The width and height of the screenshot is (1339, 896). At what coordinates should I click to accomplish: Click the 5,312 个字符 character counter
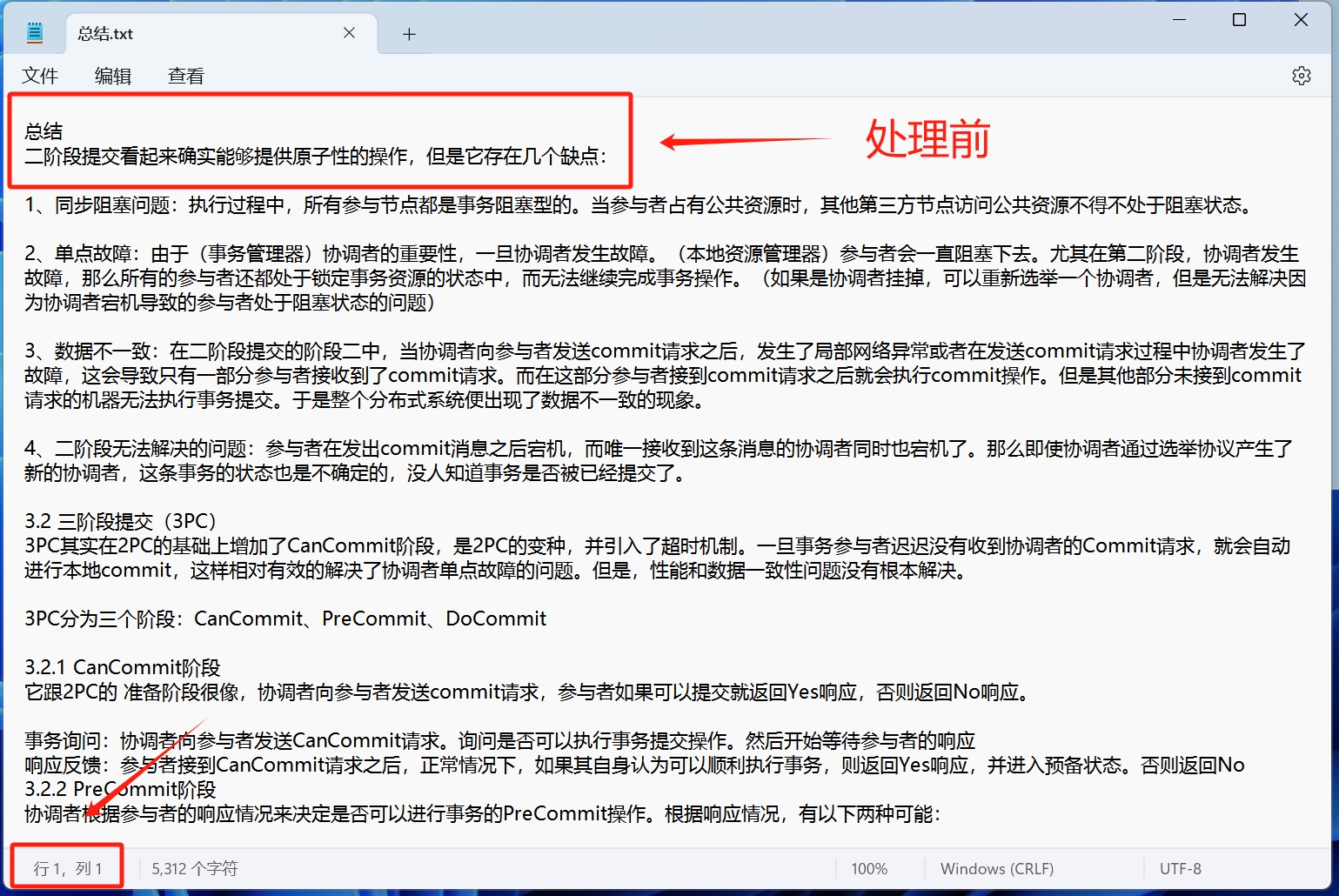click(193, 868)
